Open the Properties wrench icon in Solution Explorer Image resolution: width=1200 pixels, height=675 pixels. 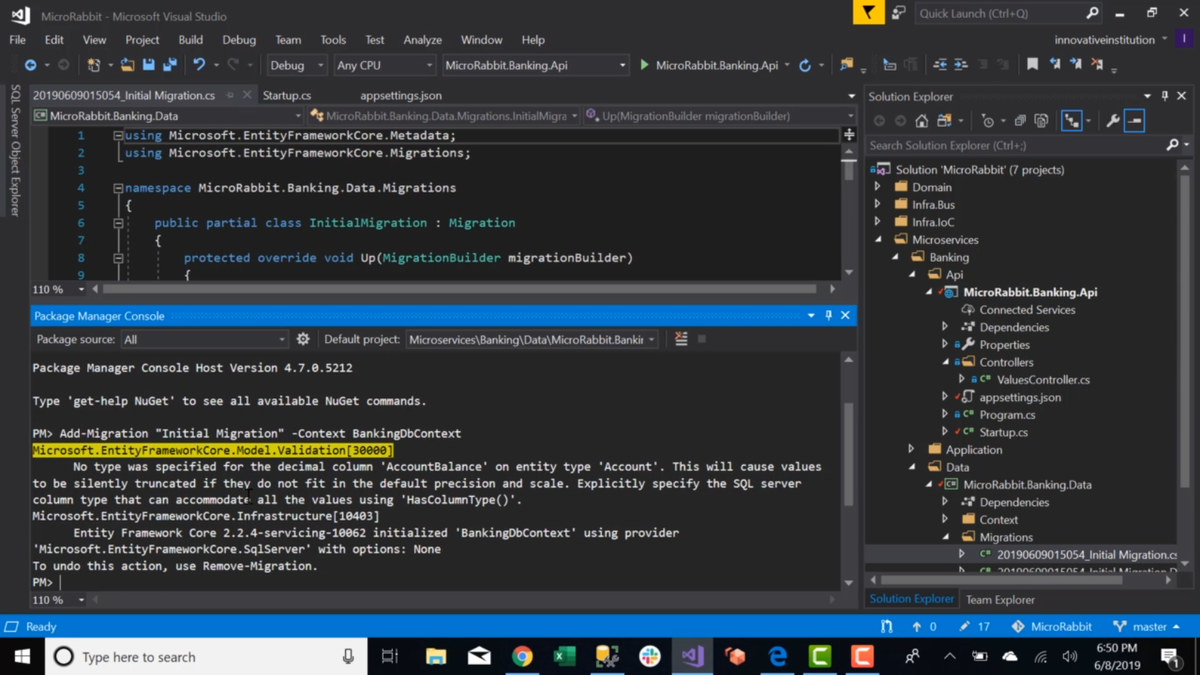1113,121
